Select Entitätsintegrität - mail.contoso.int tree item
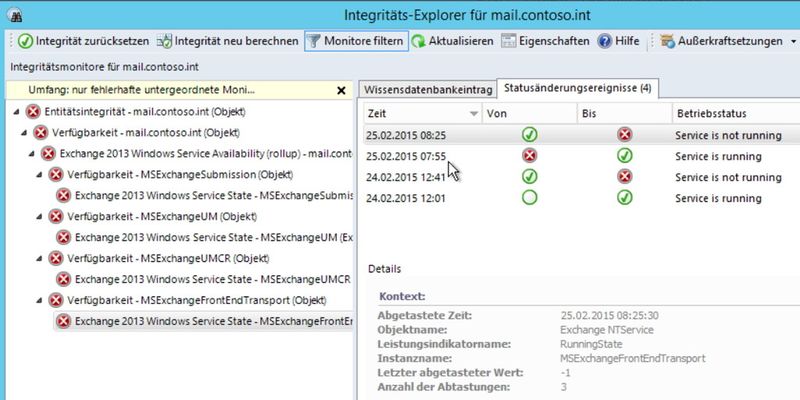 145,112
